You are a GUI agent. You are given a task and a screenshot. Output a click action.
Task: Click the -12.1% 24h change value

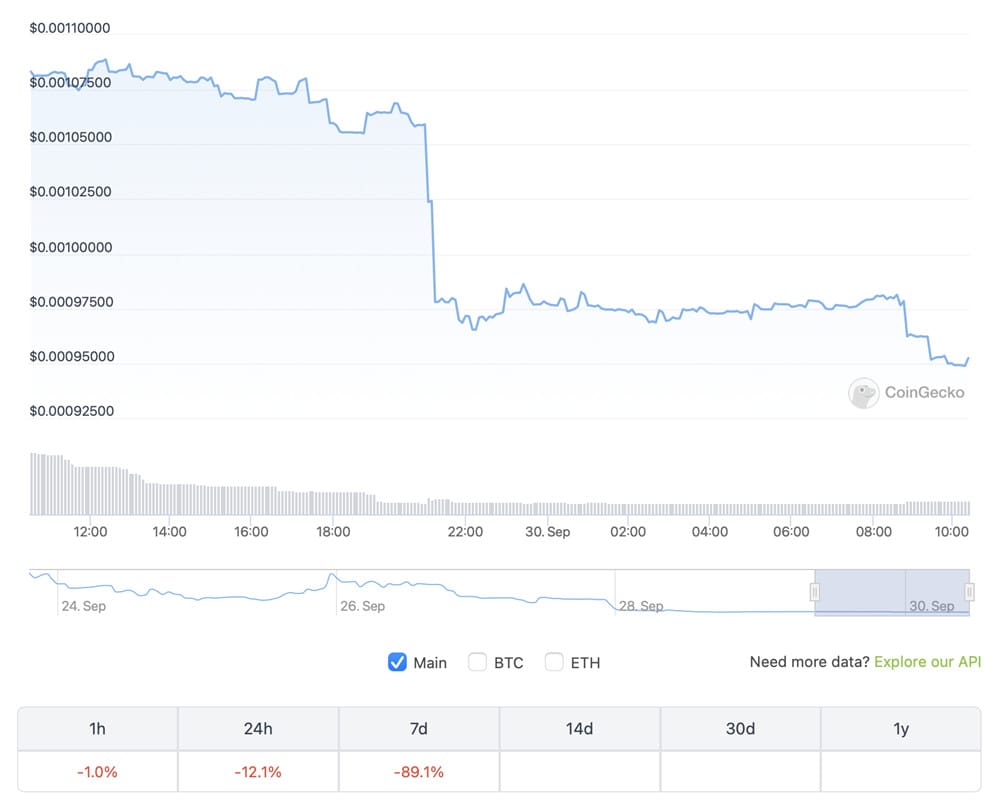tap(258, 772)
